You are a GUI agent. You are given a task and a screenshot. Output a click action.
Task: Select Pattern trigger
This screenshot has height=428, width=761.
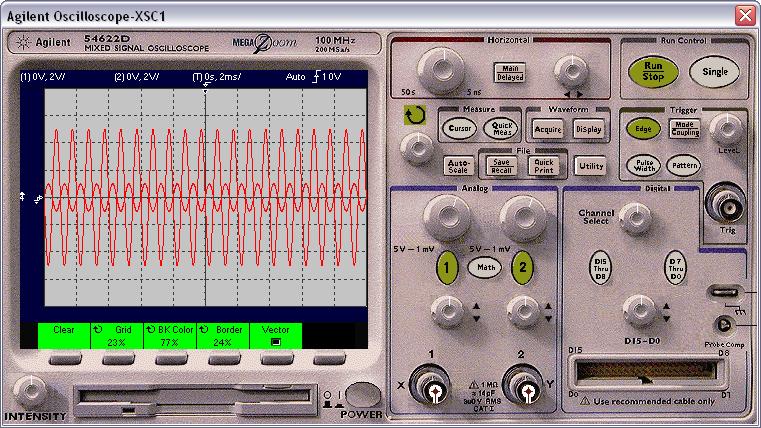click(x=684, y=165)
